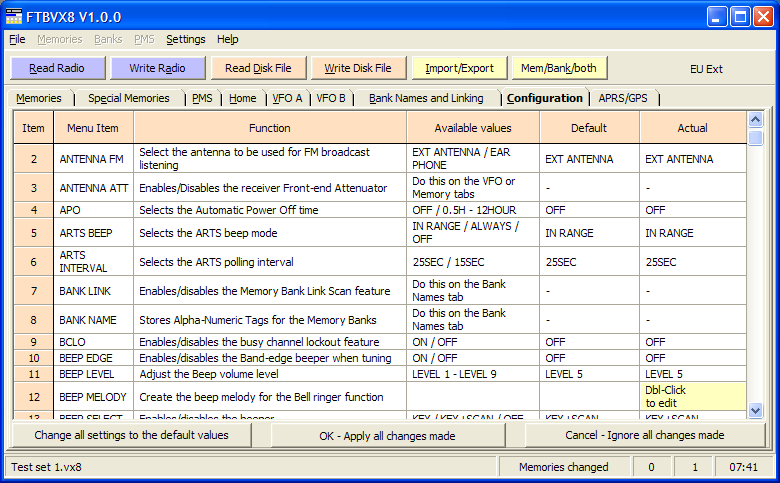Open the Bank Names and Linking tab
The width and height of the screenshot is (780, 483).
(x=426, y=98)
